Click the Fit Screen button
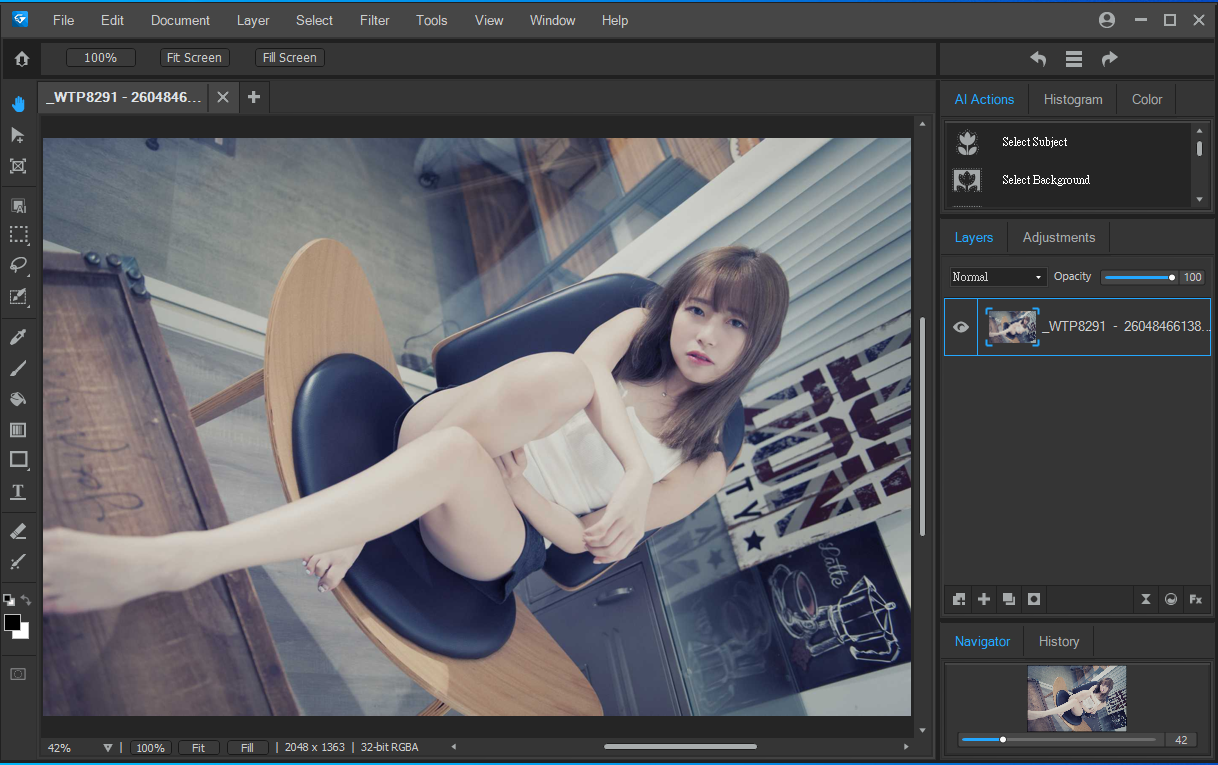 [195, 58]
